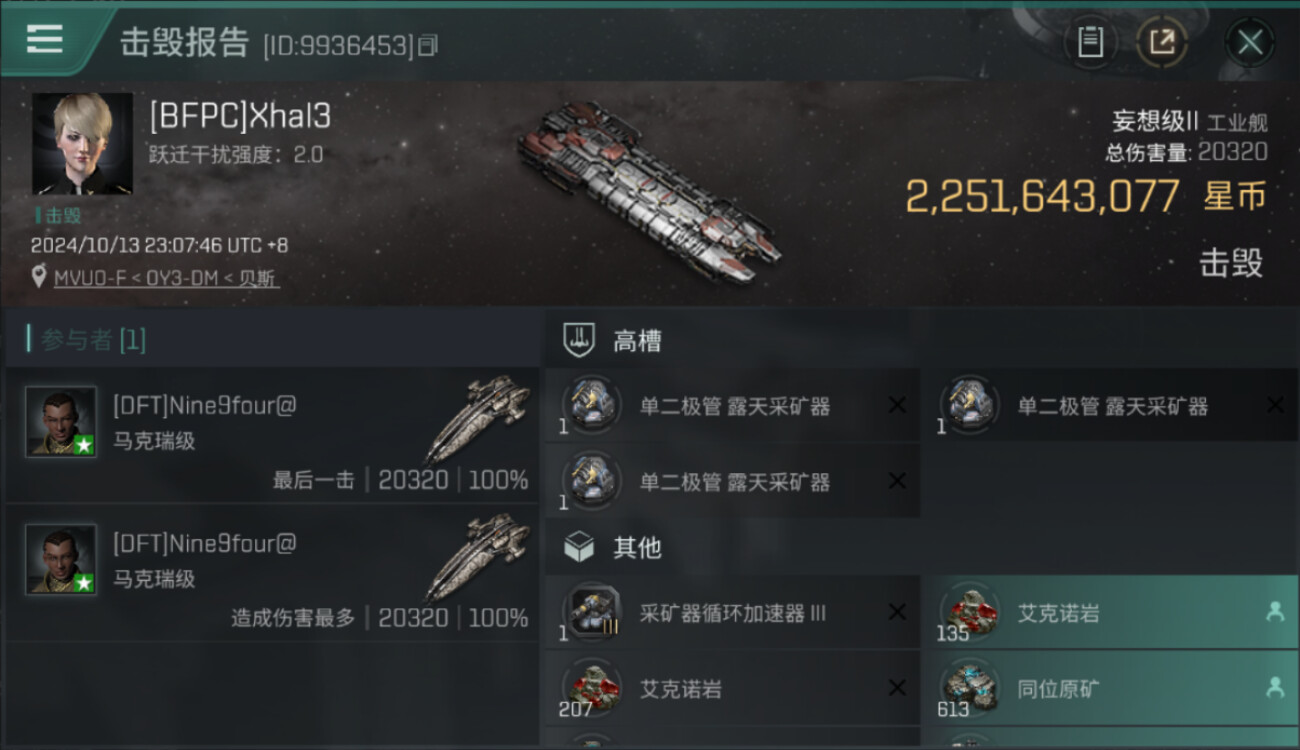
Task: Open the 最后一击 Nine9four@ attacker portrait
Action: coord(61,422)
